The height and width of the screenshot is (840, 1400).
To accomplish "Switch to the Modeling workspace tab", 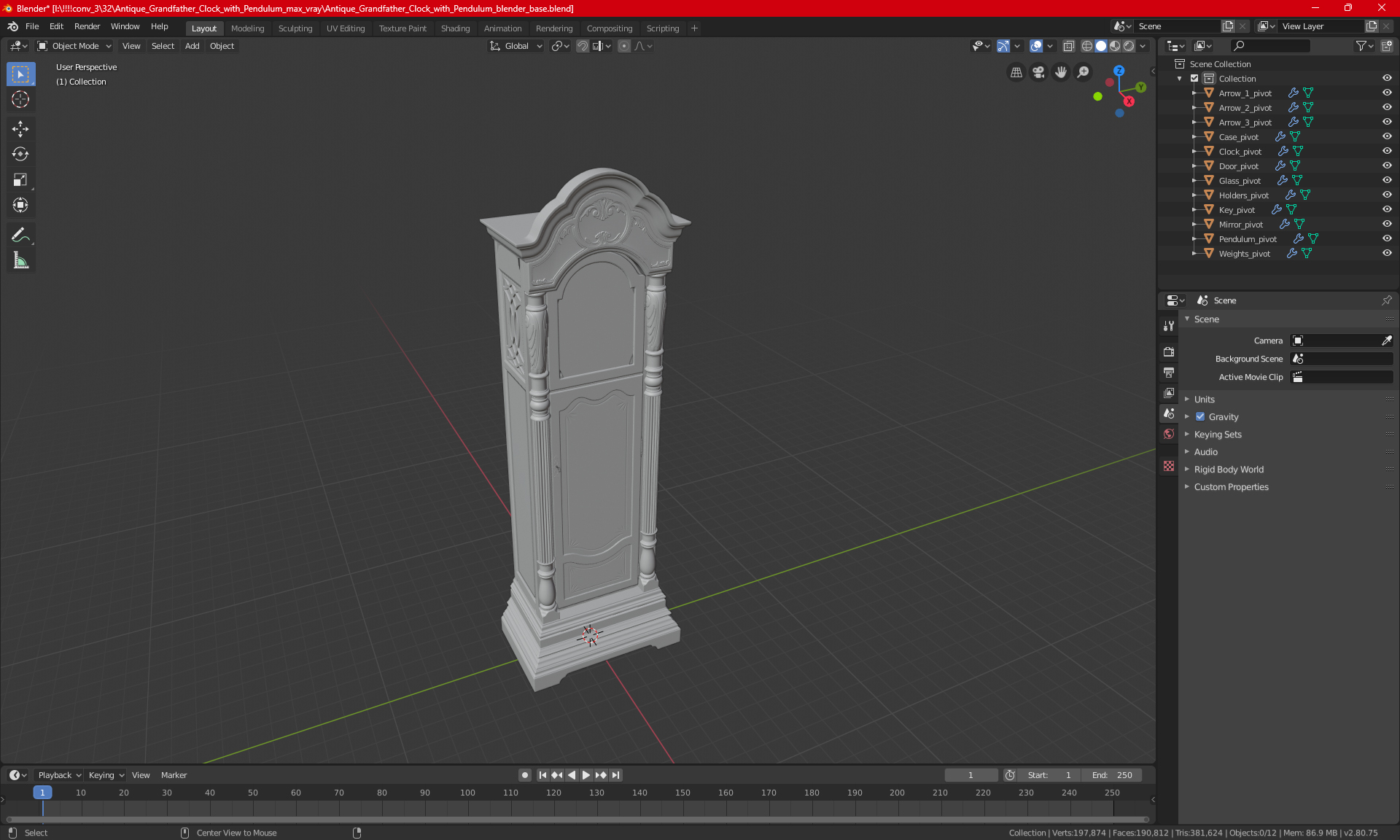I will [x=247, y=28].
